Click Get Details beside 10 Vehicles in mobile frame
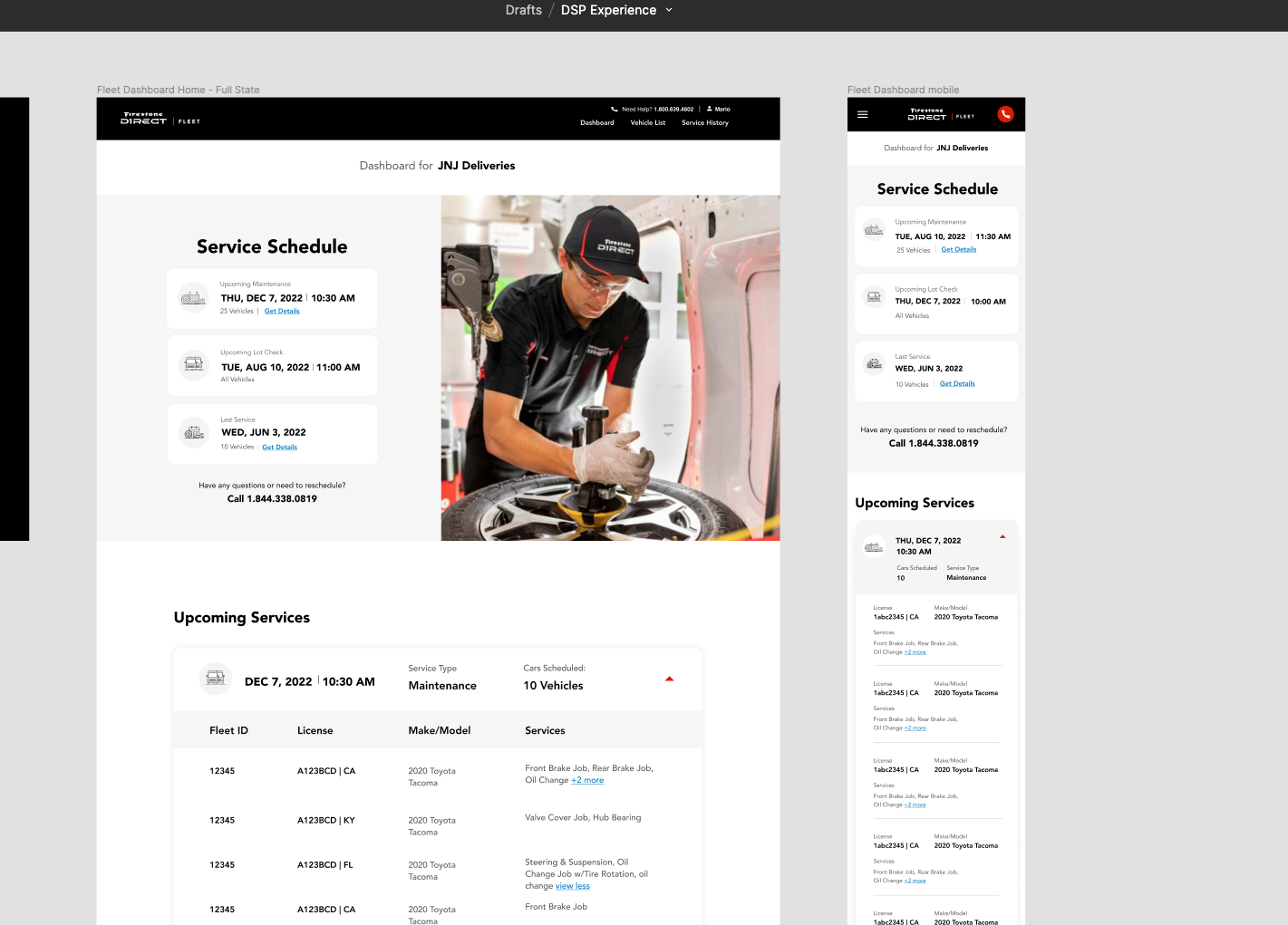The height and width of the screenshot is (925, 1288). coord(957,384)
